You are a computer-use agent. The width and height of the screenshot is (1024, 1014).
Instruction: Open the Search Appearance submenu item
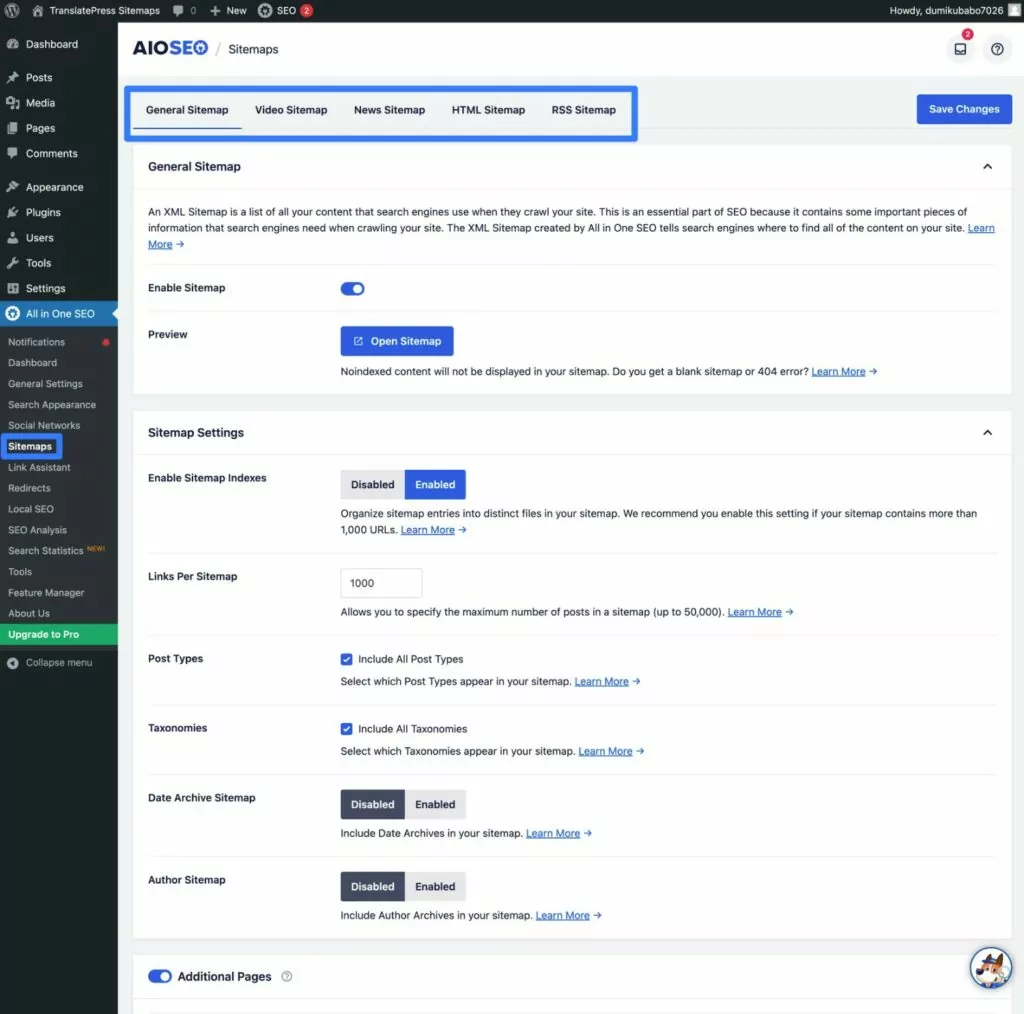[52, 405]
